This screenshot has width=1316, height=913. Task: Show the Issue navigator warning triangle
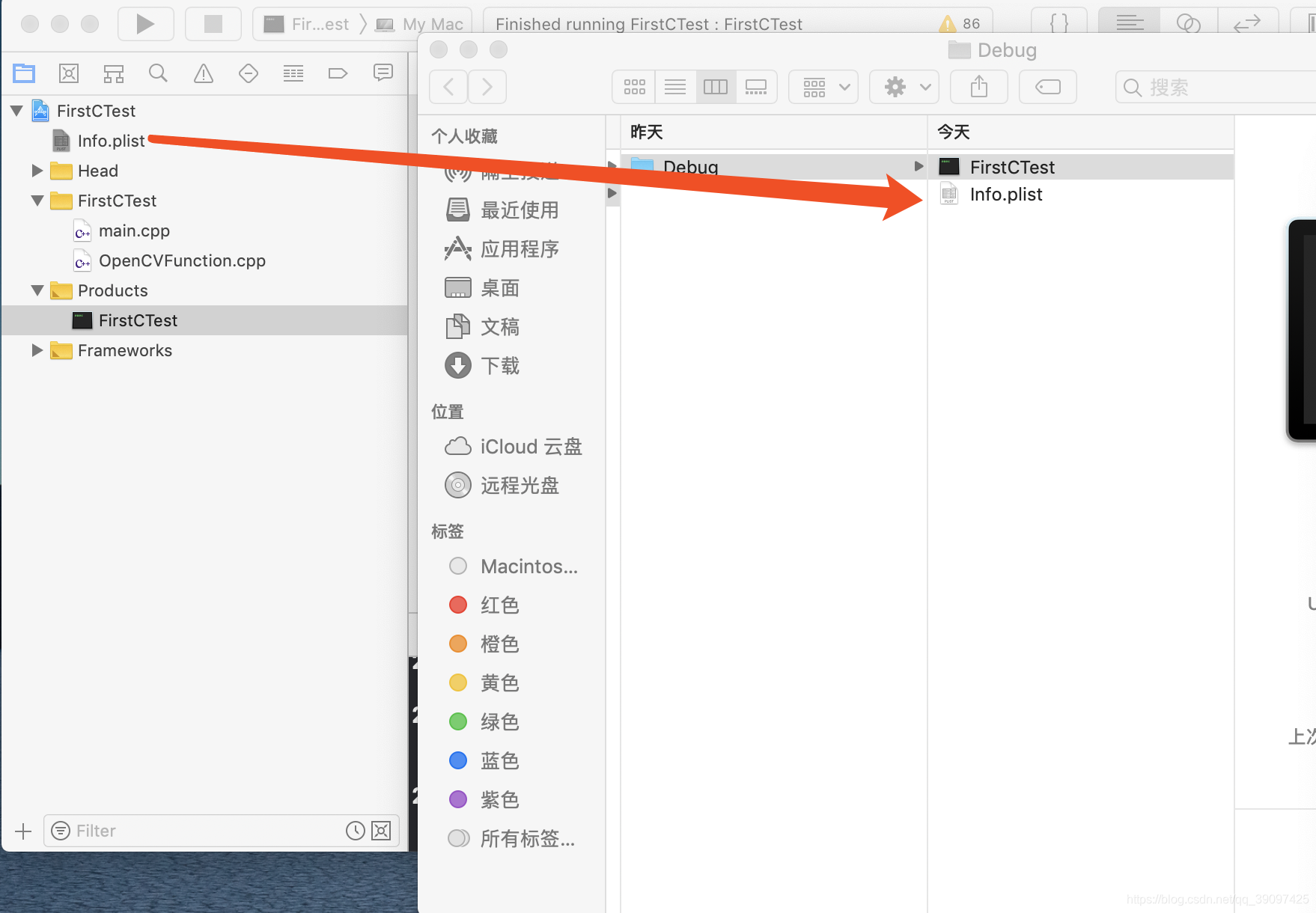point(203,73)
